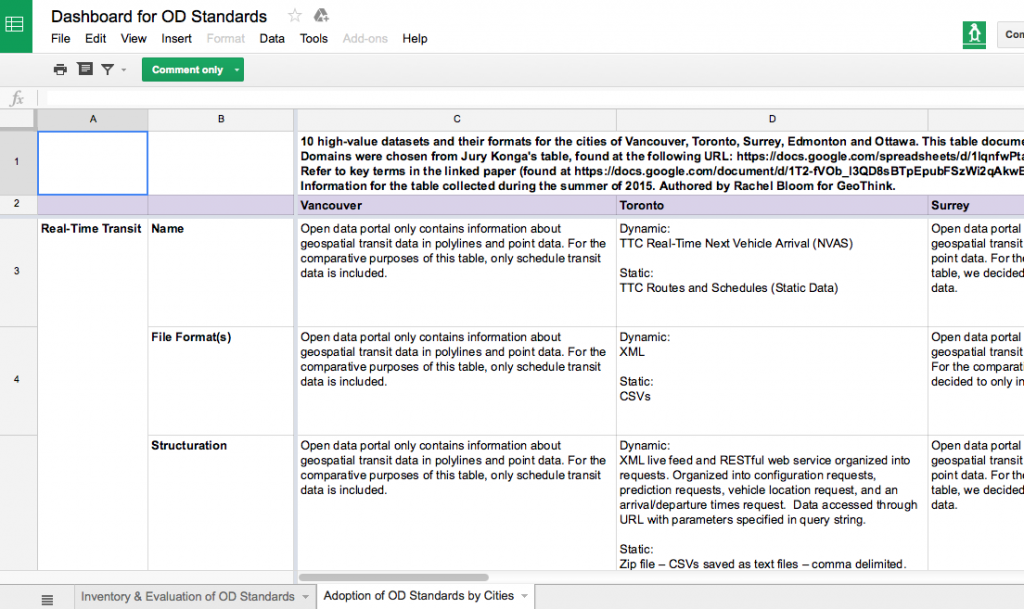Image resolution: width=1024 pixels, height=609 pixels.
Task: Click Surrey's File Format(s) row cell
Action: click(x=976, y=381)
